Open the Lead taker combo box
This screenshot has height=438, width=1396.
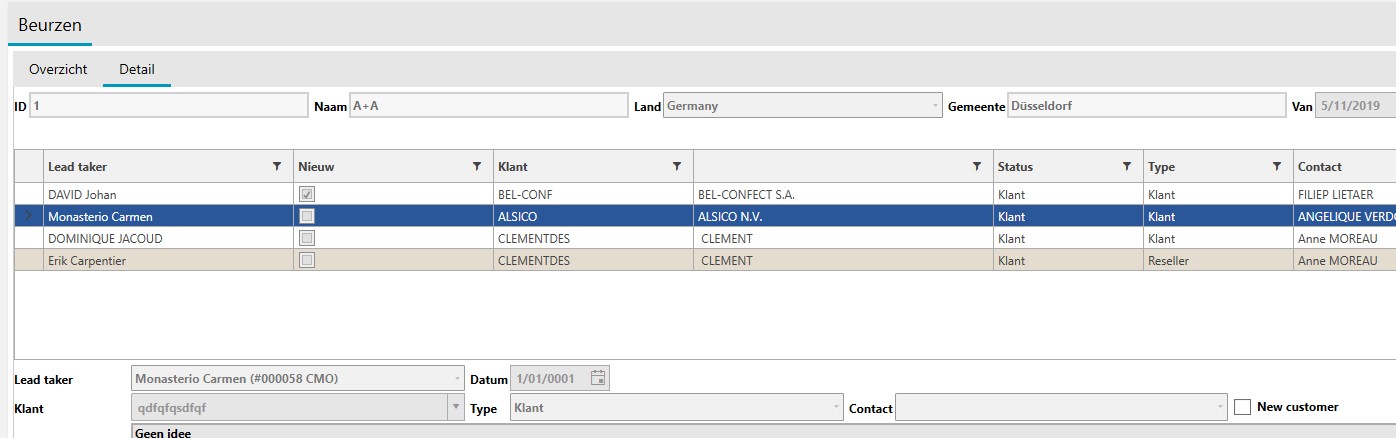(458, 379)
